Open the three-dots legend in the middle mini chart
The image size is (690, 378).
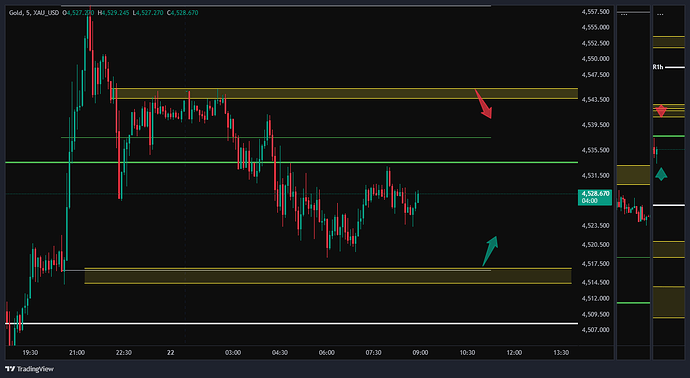coord(624,14)
